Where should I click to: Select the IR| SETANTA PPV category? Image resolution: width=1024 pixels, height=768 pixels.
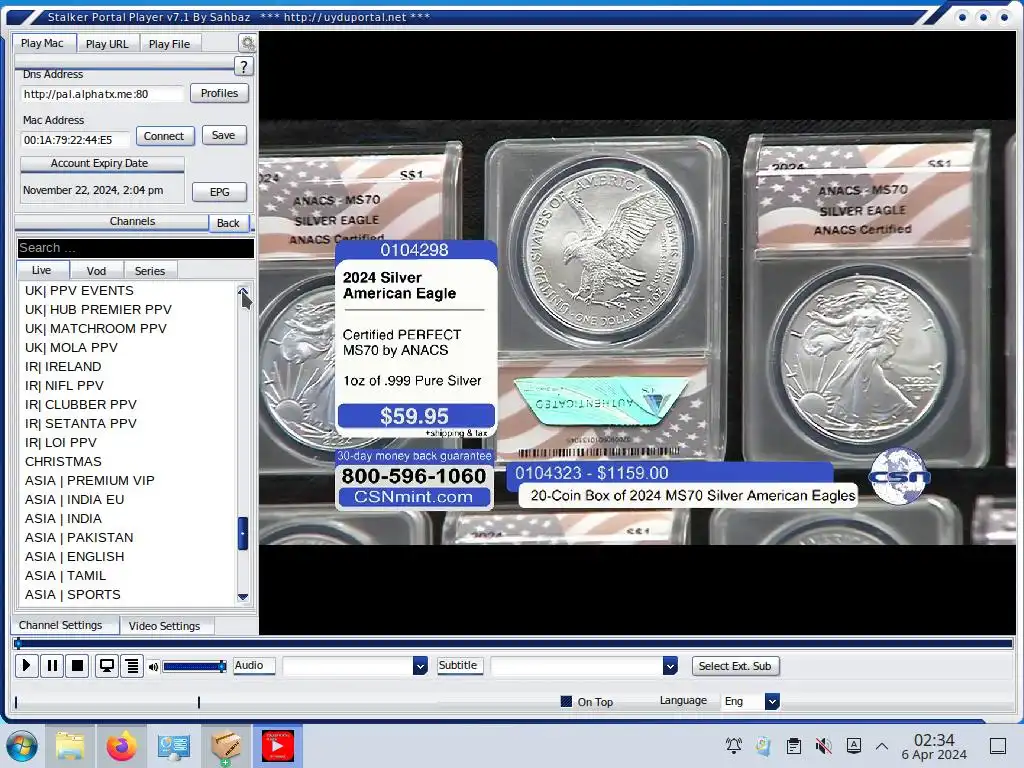click(x=81, y=423)
